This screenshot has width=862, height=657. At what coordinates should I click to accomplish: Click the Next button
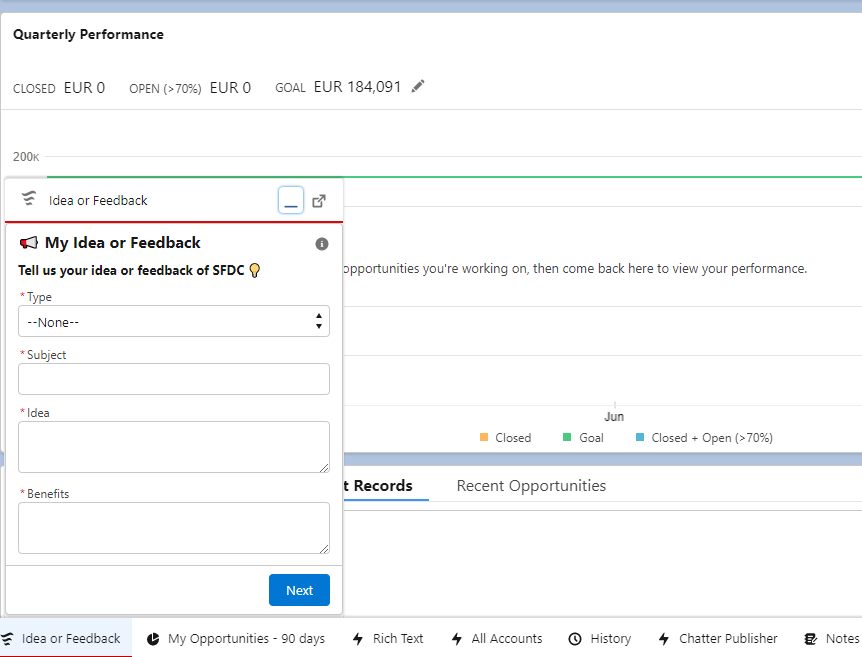[299, 590]
